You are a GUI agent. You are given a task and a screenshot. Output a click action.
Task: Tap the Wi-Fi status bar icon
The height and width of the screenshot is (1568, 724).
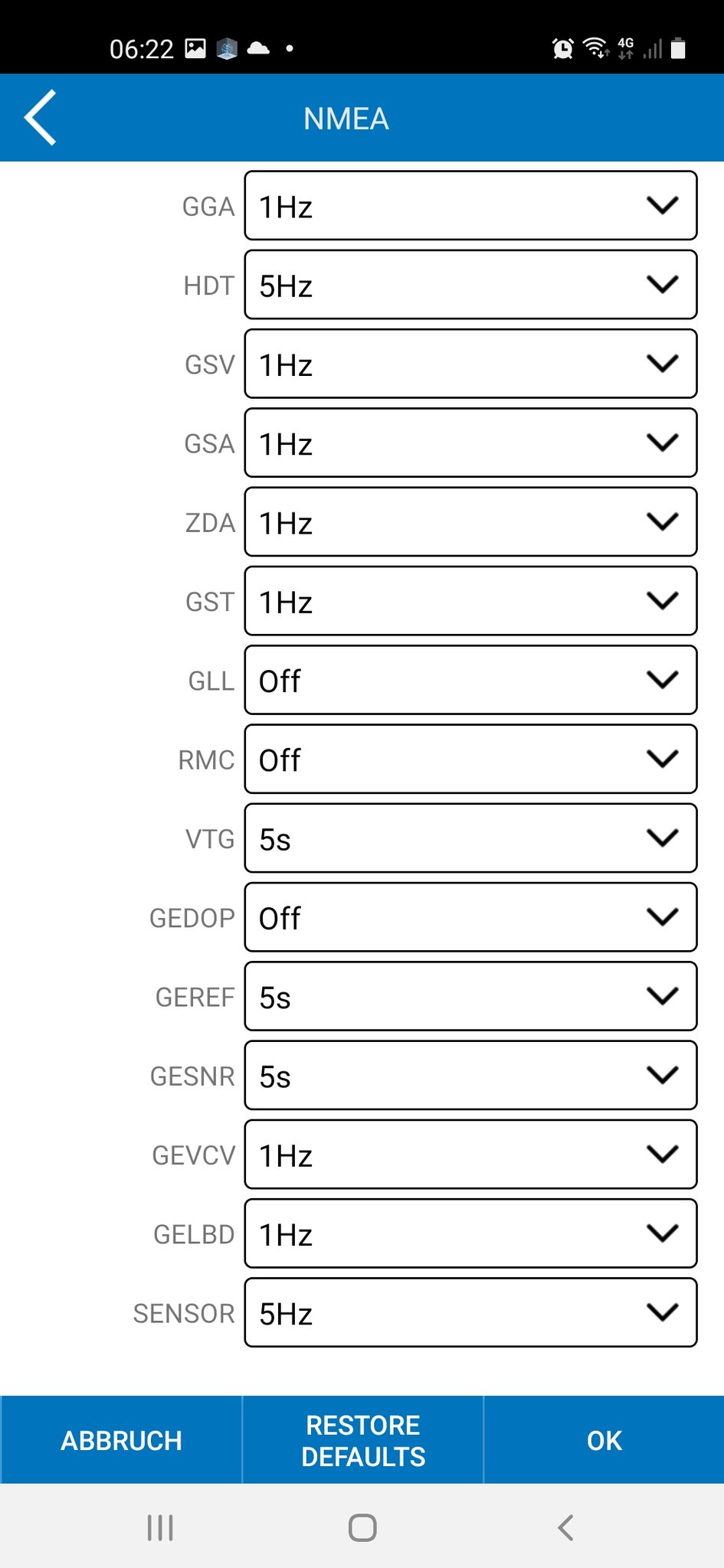click(x=595, y=48)
